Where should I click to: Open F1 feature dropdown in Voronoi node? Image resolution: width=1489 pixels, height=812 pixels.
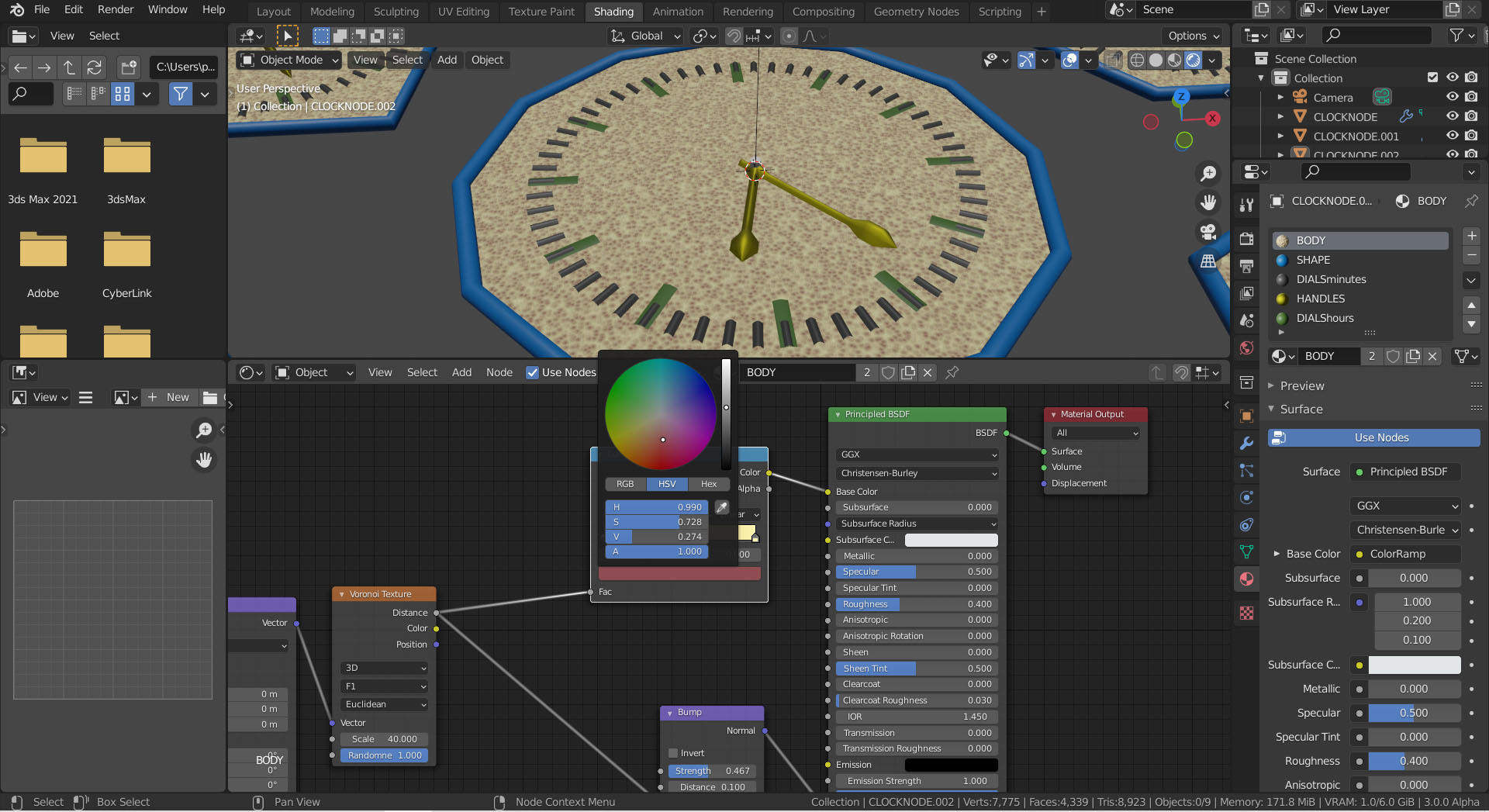(x=385, y=686)
